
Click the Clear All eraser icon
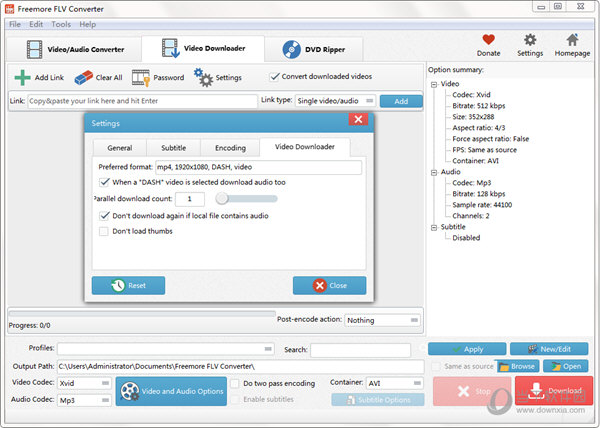(83, 78)
